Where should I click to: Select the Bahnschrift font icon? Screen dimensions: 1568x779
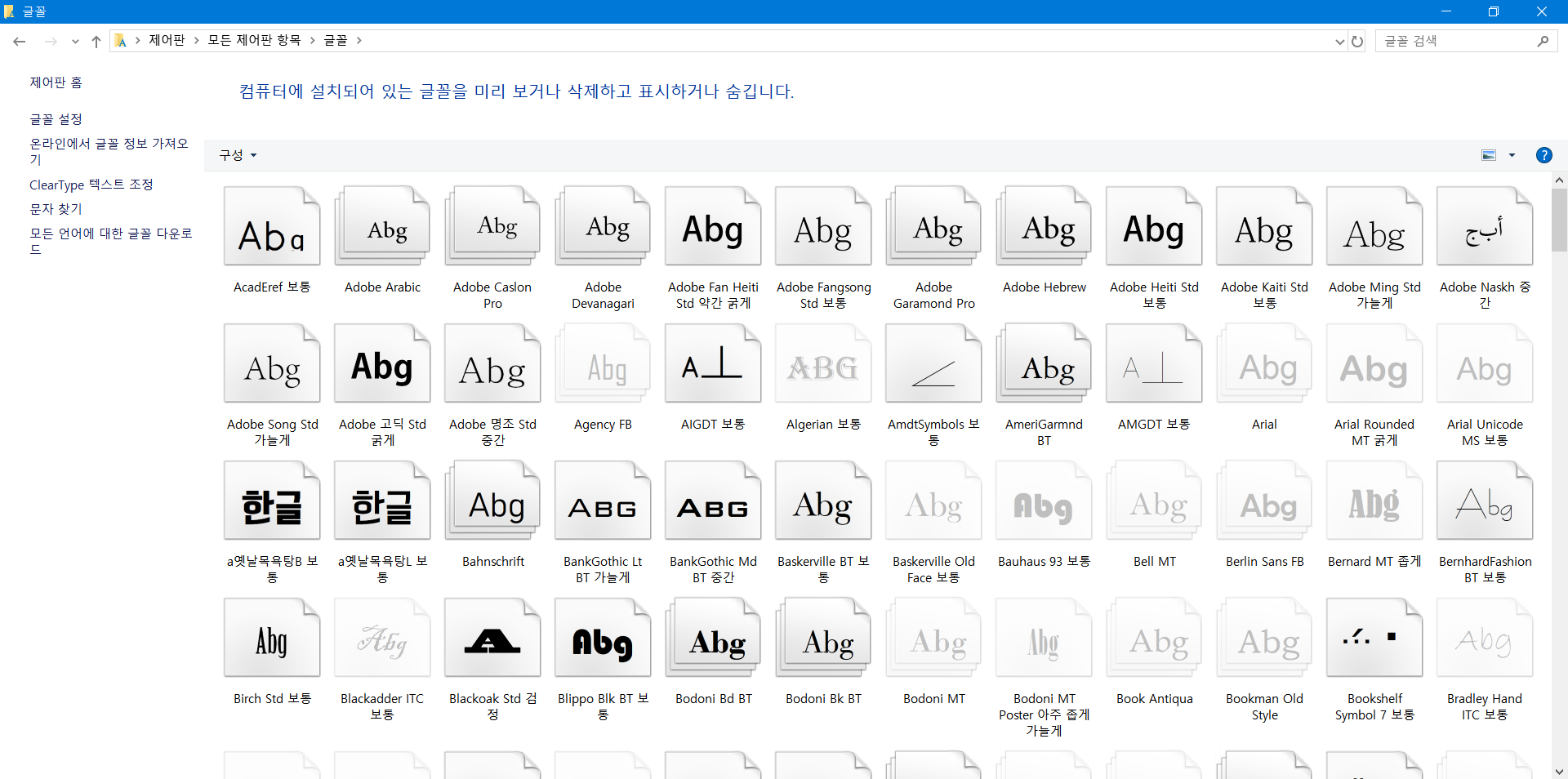click(492, 501)
